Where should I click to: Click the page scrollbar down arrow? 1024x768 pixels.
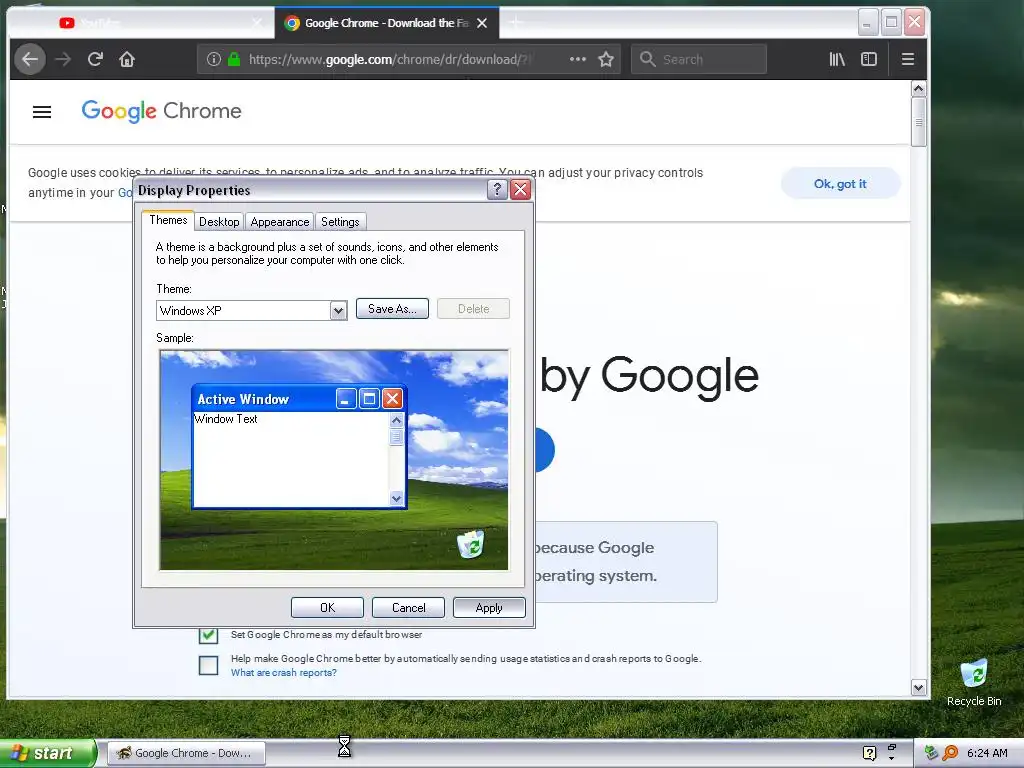918,688
